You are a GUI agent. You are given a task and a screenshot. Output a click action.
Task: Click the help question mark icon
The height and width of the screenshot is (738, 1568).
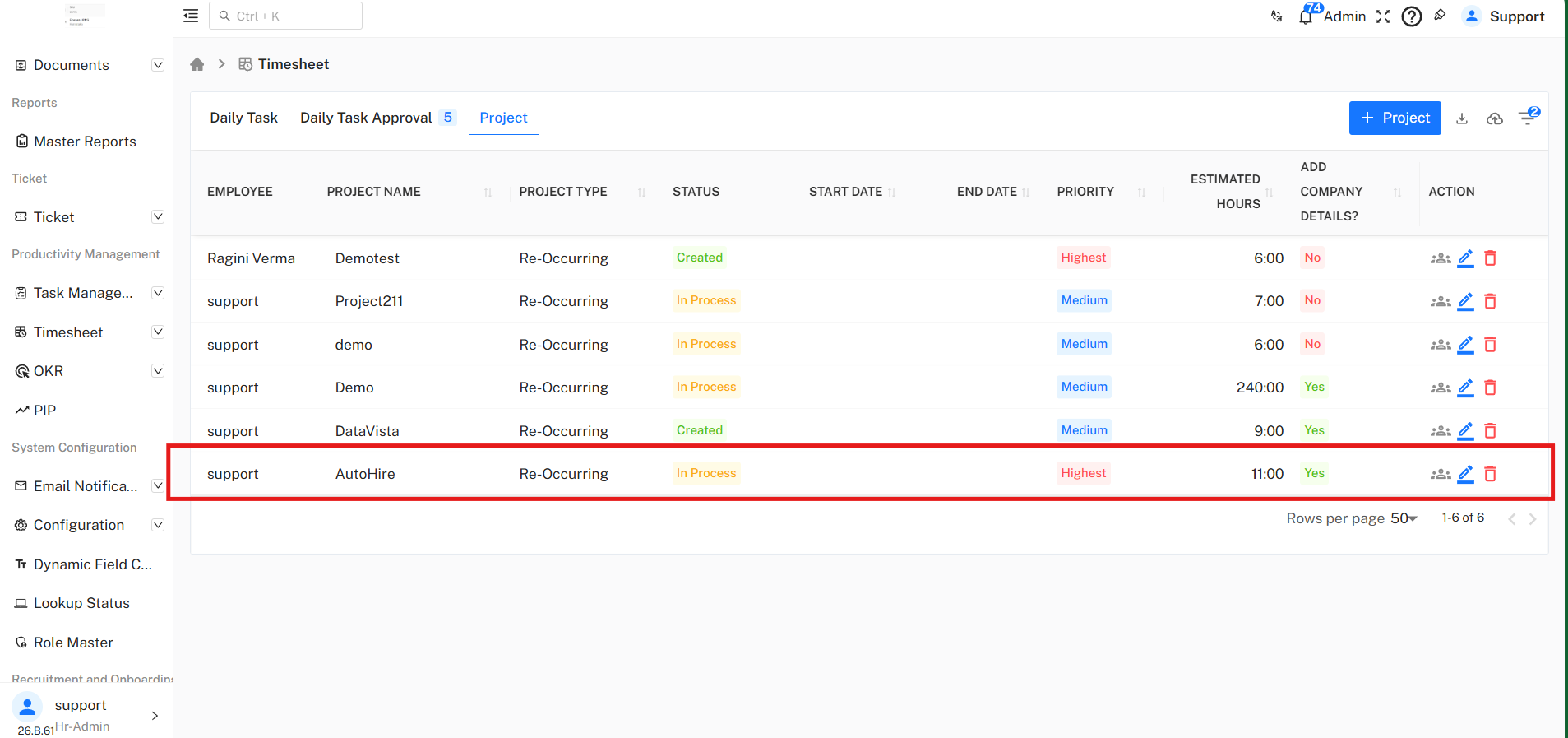click(x=1412, y=16)
